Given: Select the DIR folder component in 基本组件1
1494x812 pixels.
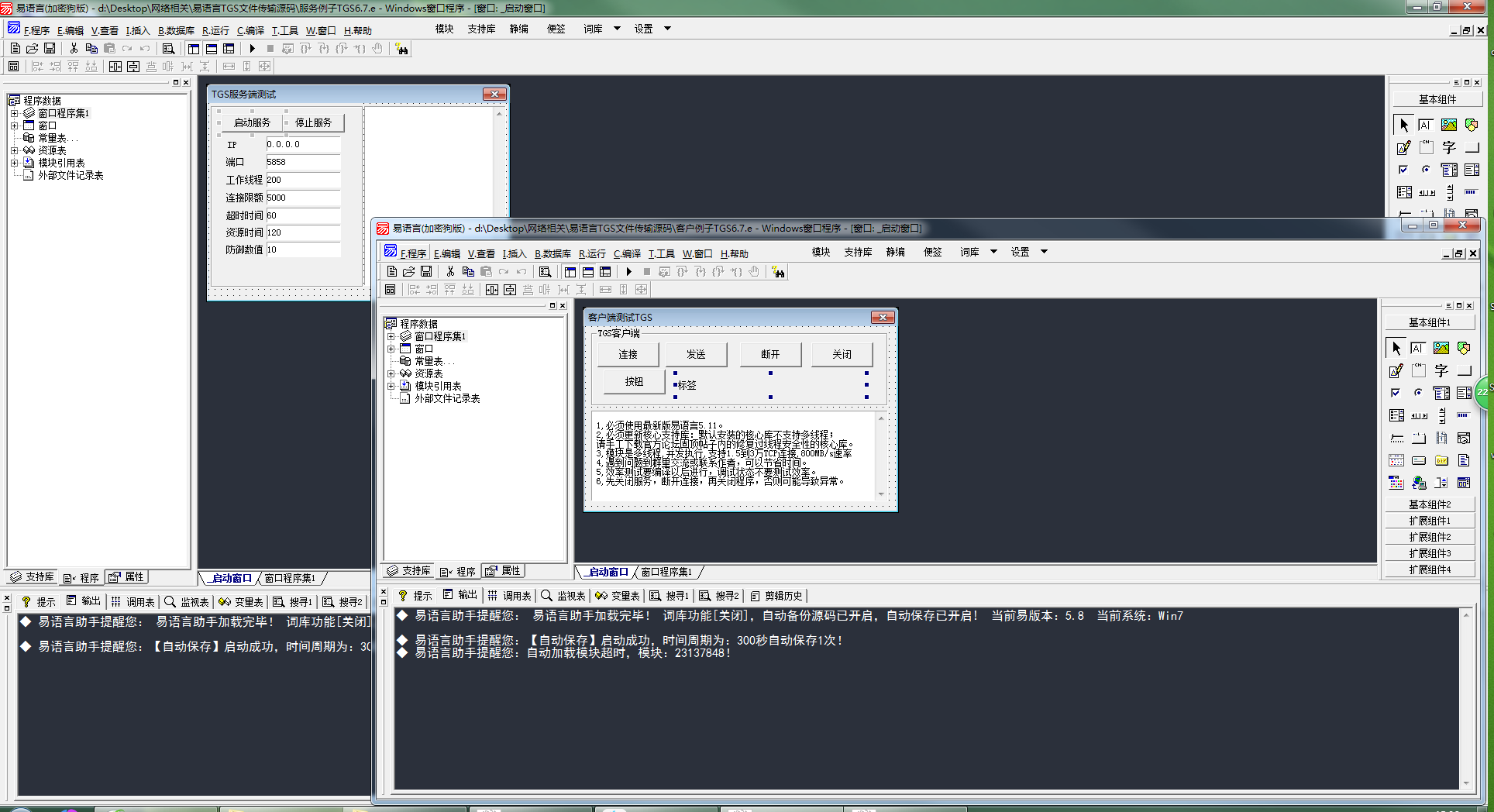Looking at the screenshot, I should tap(1441, 460).
